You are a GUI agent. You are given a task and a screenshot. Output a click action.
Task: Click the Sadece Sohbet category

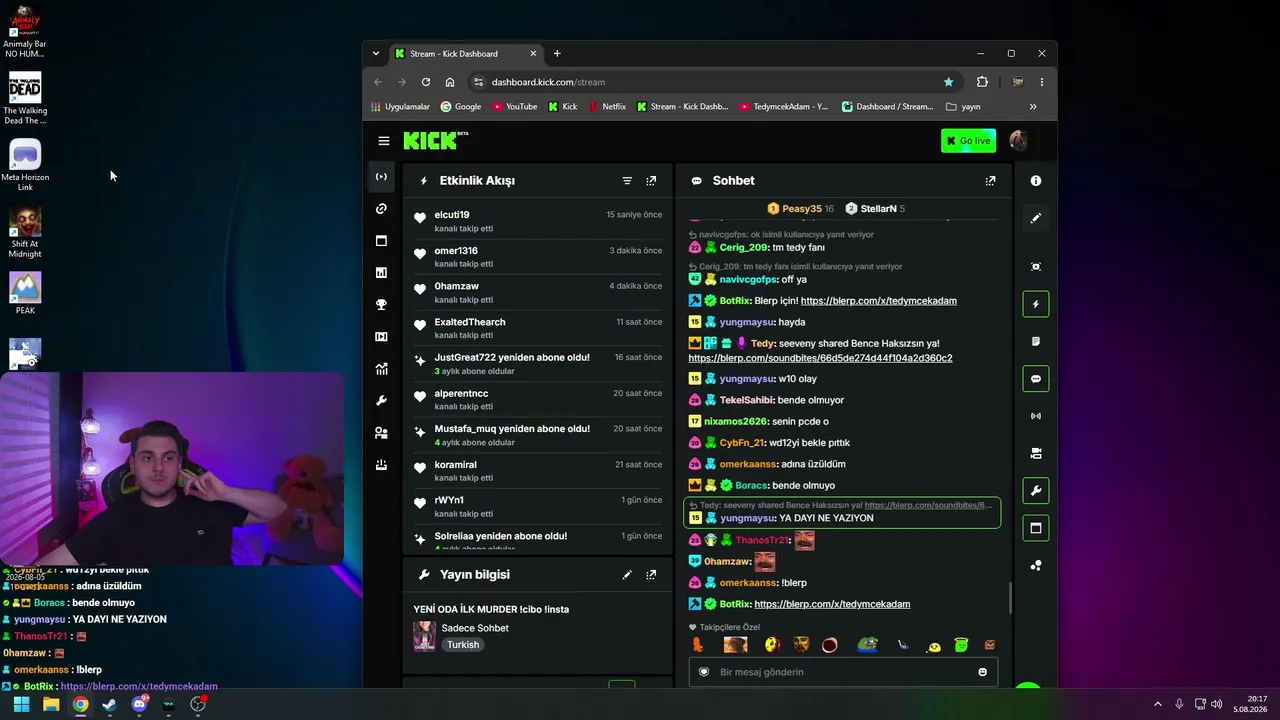tap(475, 628)
